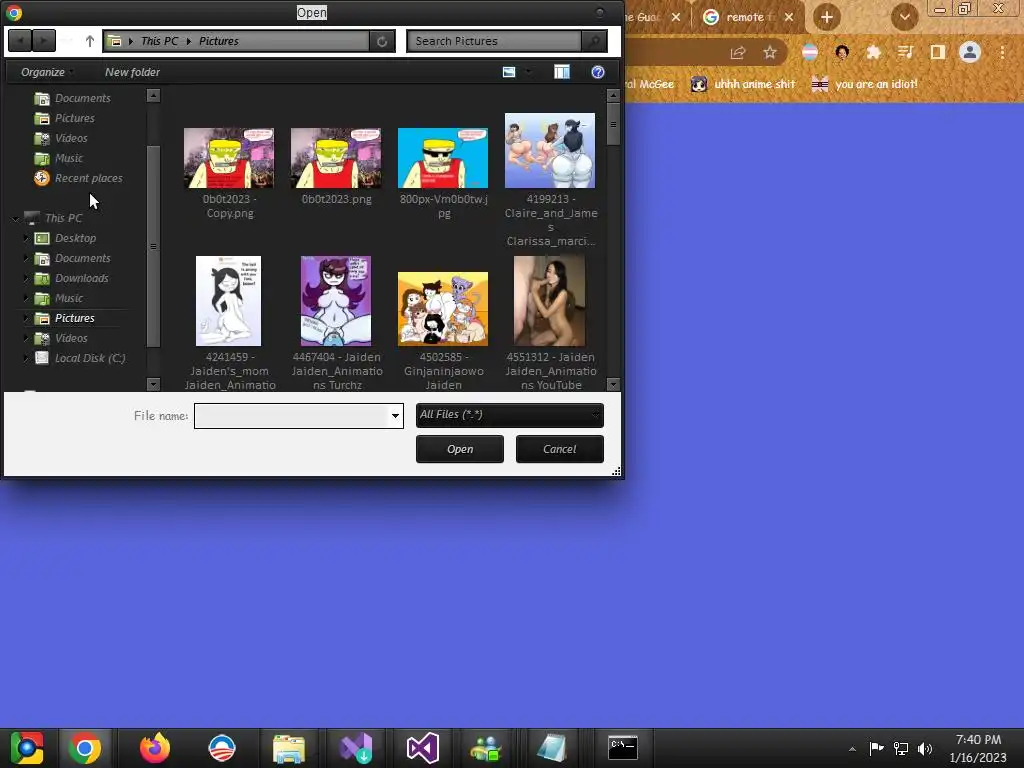This screenshot has width=1024, height=768.
Task: Open Chrome tab search chevron
Action: click(904, 17)
